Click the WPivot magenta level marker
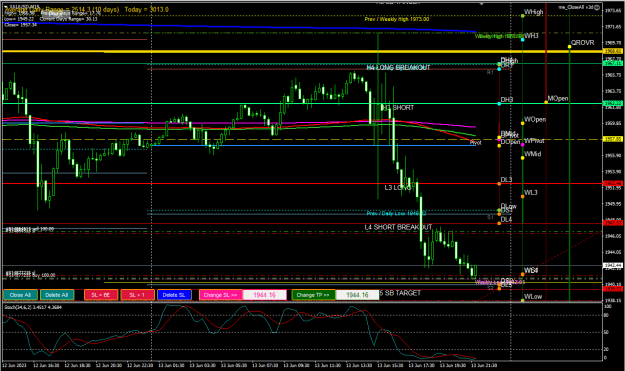This screenshot has height=371, width=625. [x=523, y=145]
